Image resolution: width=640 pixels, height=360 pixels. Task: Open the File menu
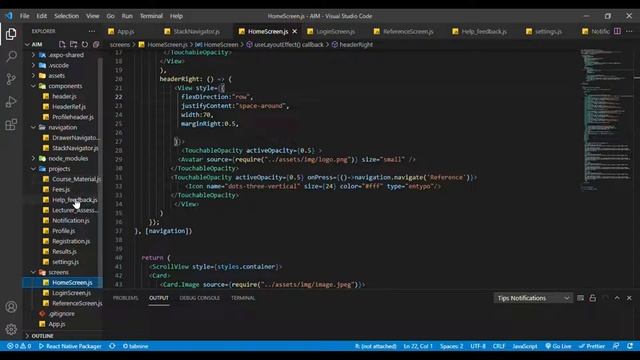tap(24, 16)
